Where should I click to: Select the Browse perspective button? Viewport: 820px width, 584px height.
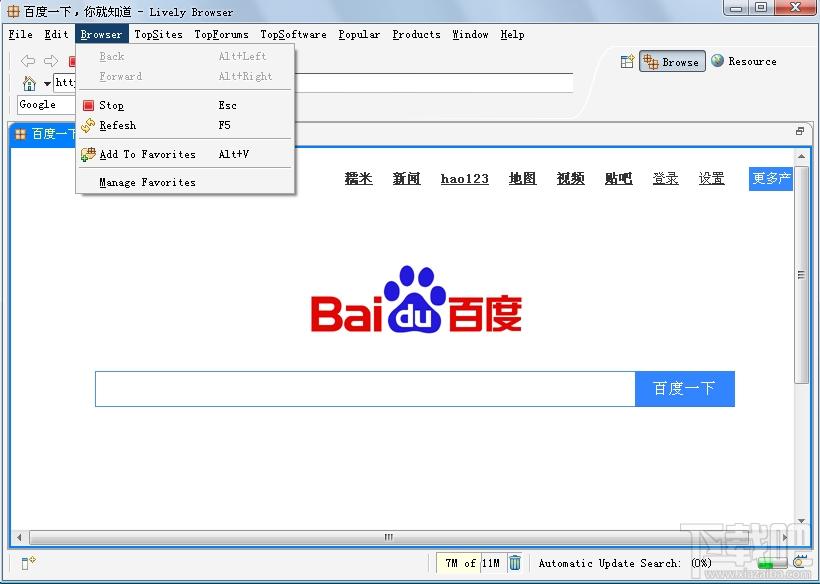[672, 62]
